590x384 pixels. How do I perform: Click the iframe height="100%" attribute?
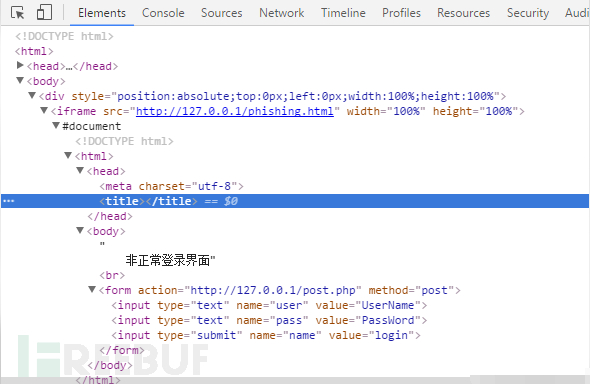[x=475, y=111]
